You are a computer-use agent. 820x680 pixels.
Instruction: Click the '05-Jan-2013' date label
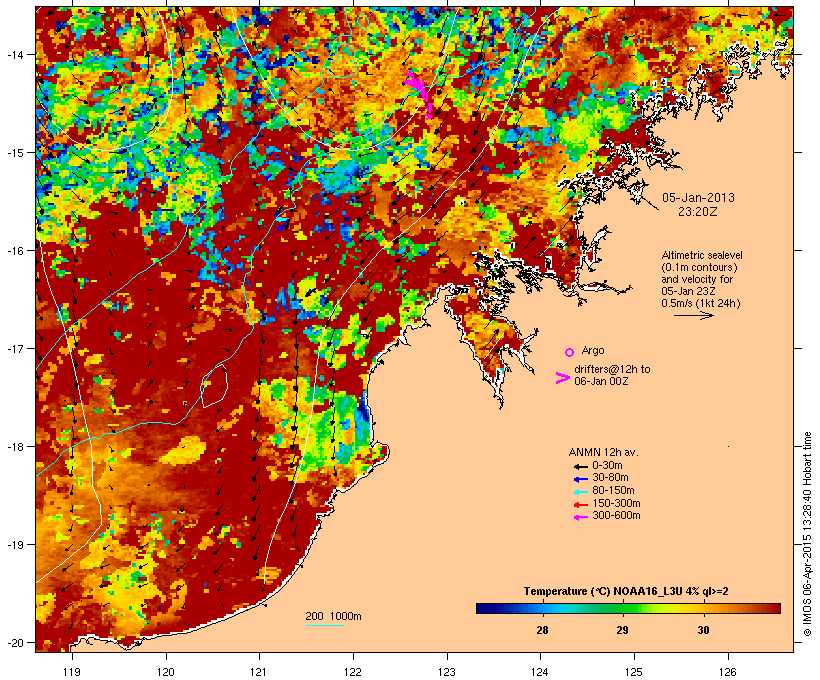[x=698, y=198]
